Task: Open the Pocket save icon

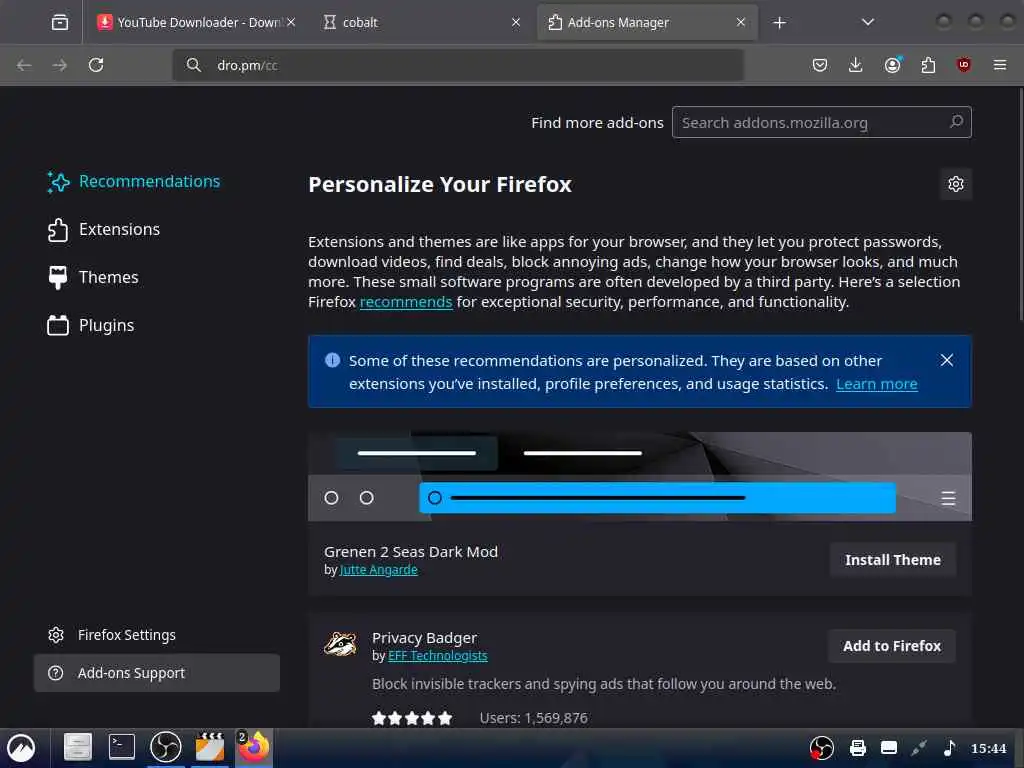Action: click(820, 65)
